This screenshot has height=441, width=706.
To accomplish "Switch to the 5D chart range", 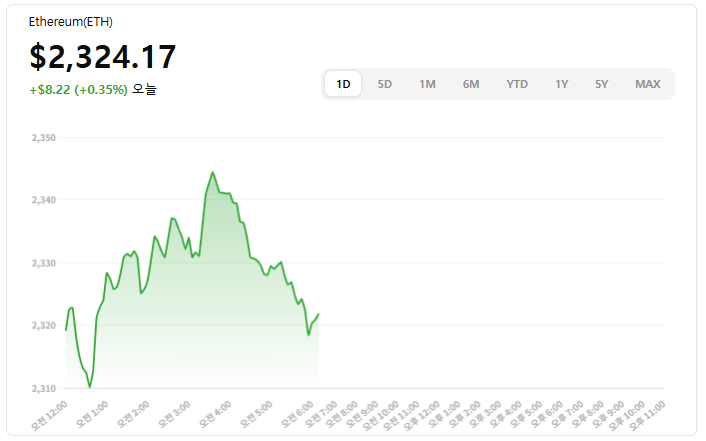I will click(385, 84).
